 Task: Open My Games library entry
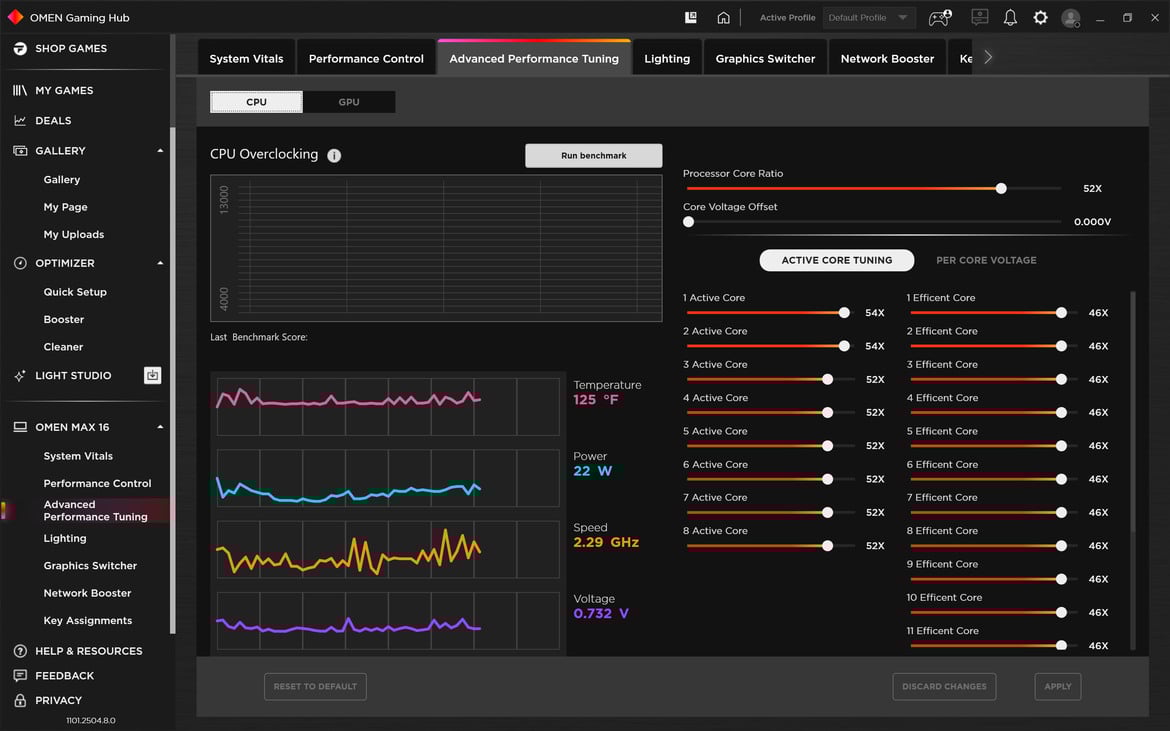(x=64, y=90)
